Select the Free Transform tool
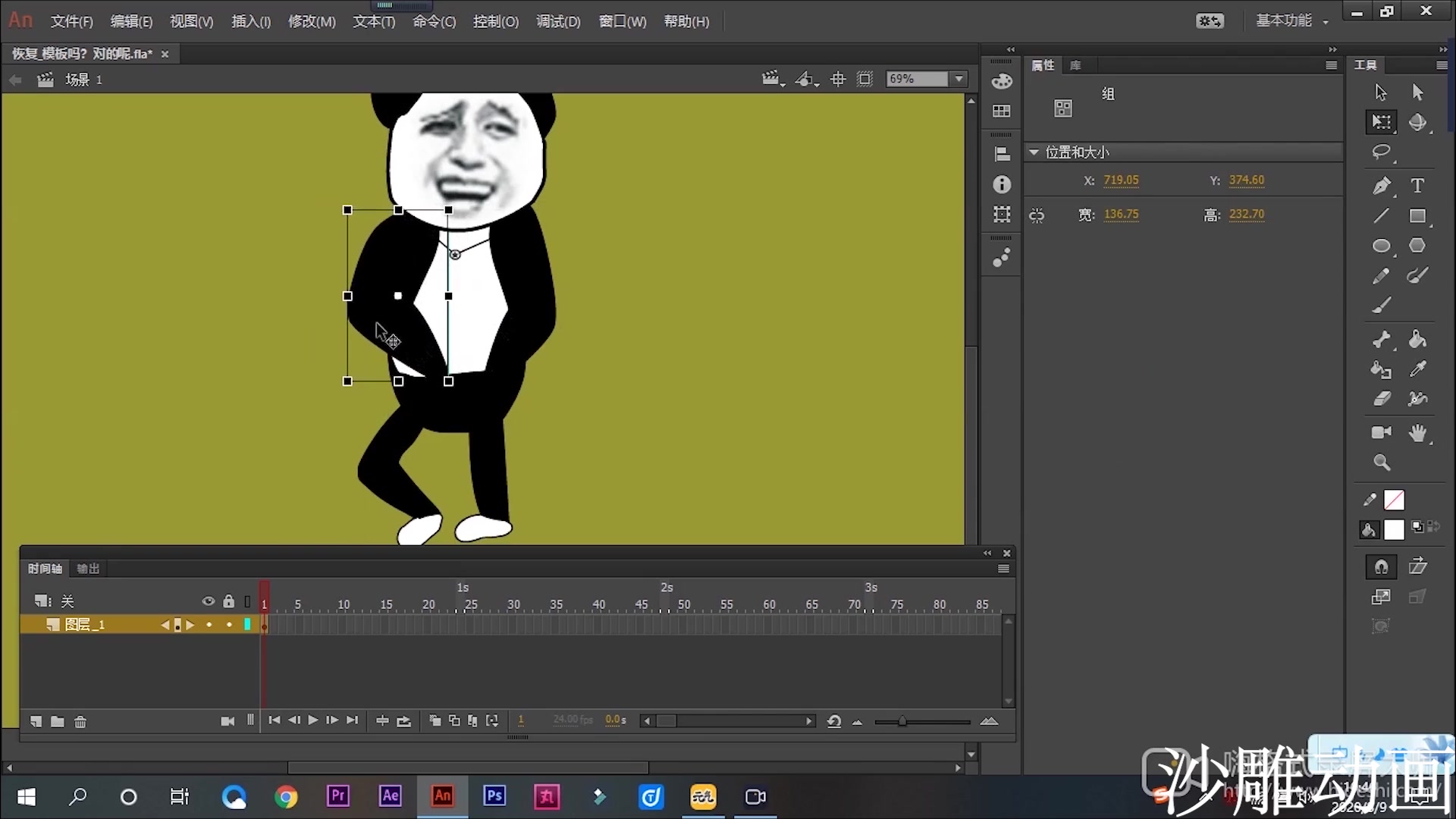Screen dimensions: 1456x819 tap(1381, 122)
